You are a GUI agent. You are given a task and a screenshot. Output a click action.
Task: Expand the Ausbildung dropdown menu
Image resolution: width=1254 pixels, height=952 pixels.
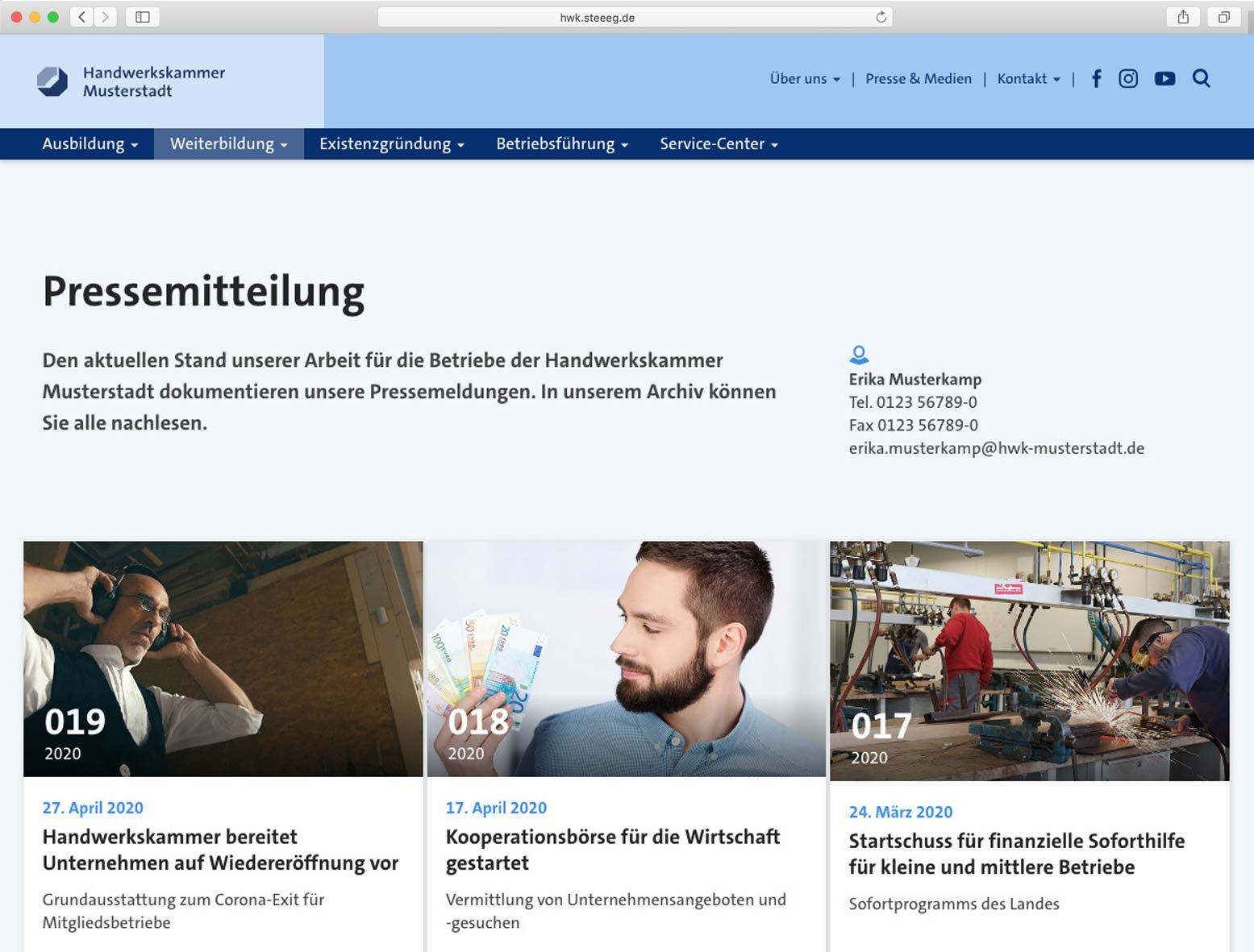90,143
